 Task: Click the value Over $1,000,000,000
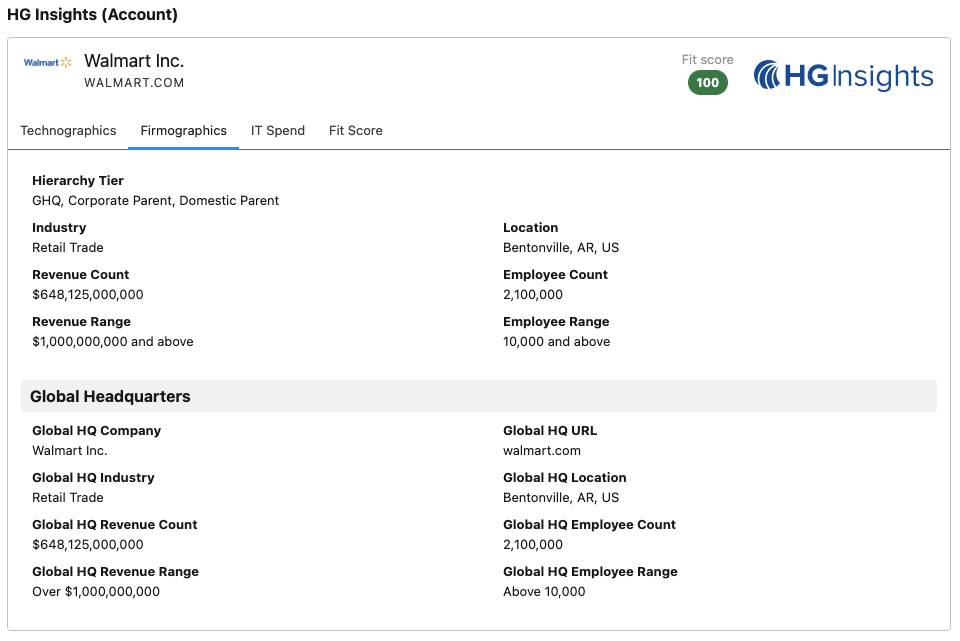(96, 592)
